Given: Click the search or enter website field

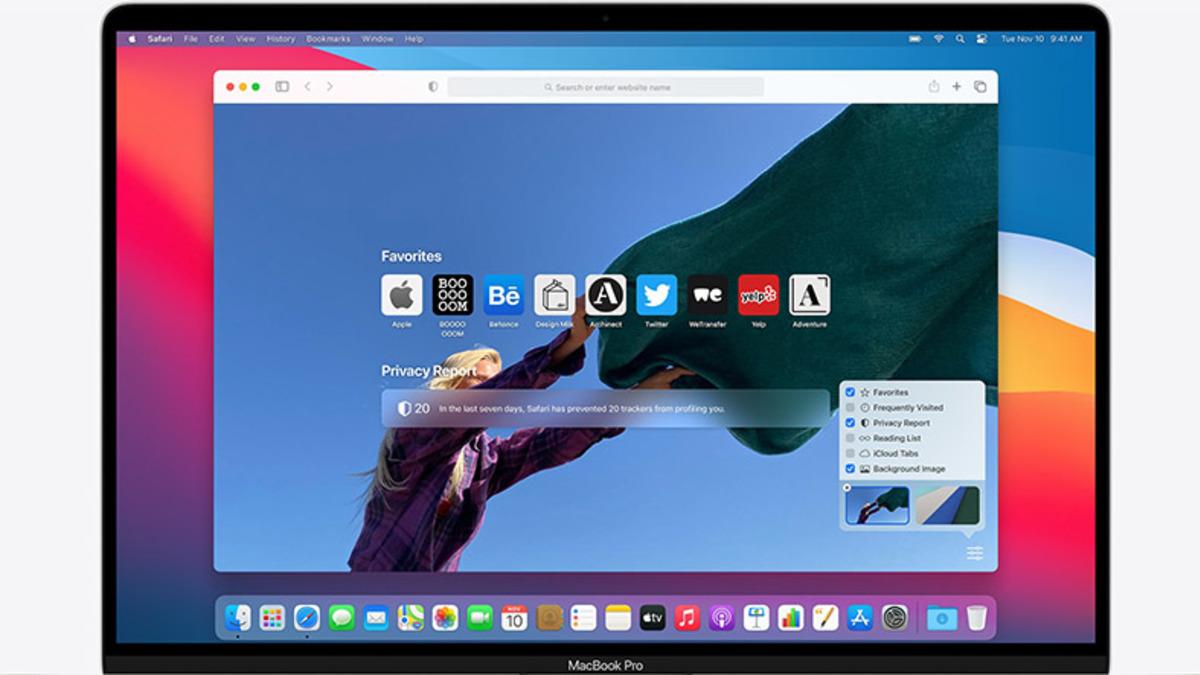Looking at the screenshot, I should click(x=606, y=87).
